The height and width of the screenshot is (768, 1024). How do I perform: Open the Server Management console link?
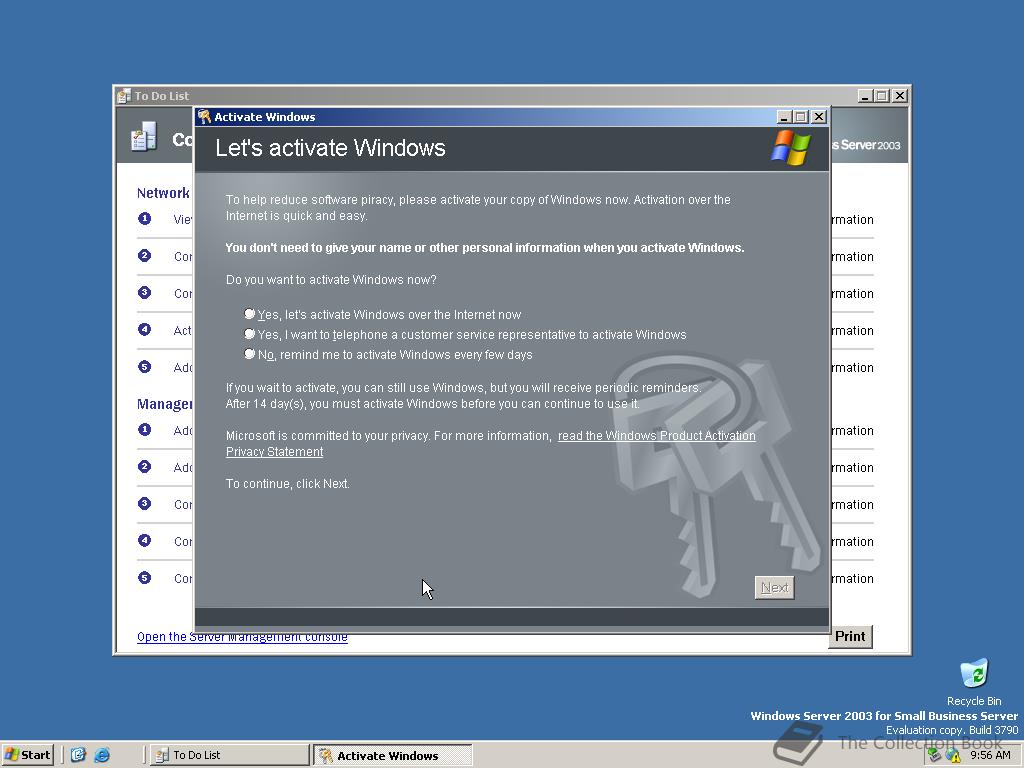[242, 637]
